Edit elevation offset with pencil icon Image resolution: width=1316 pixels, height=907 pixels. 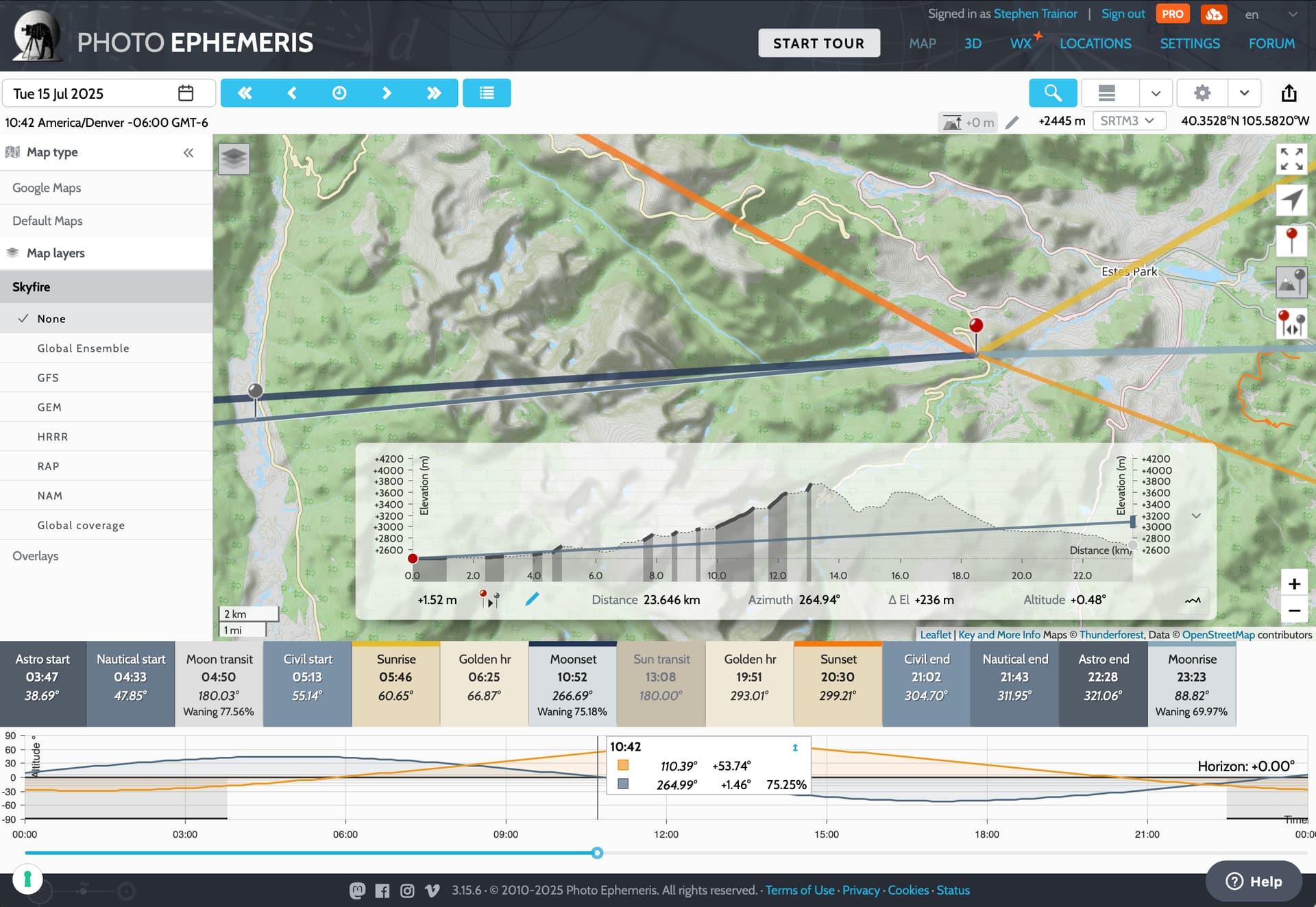[x=1012, y=122]
